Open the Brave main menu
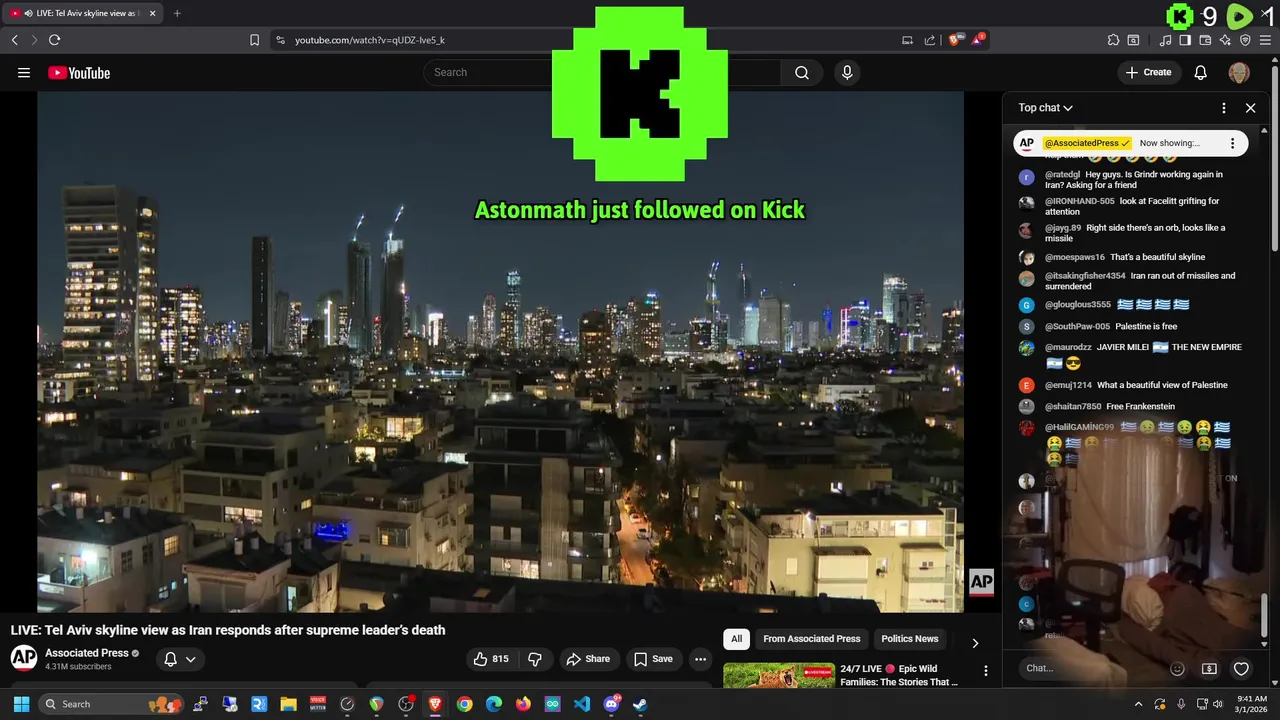This screenshot has width=1280, height=720. pos(1265,40)
